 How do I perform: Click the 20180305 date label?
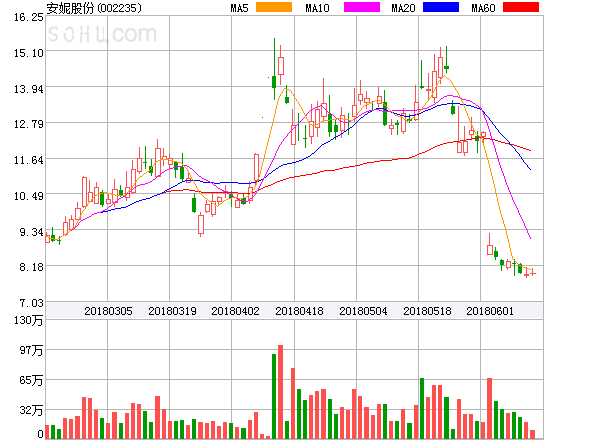108,311
